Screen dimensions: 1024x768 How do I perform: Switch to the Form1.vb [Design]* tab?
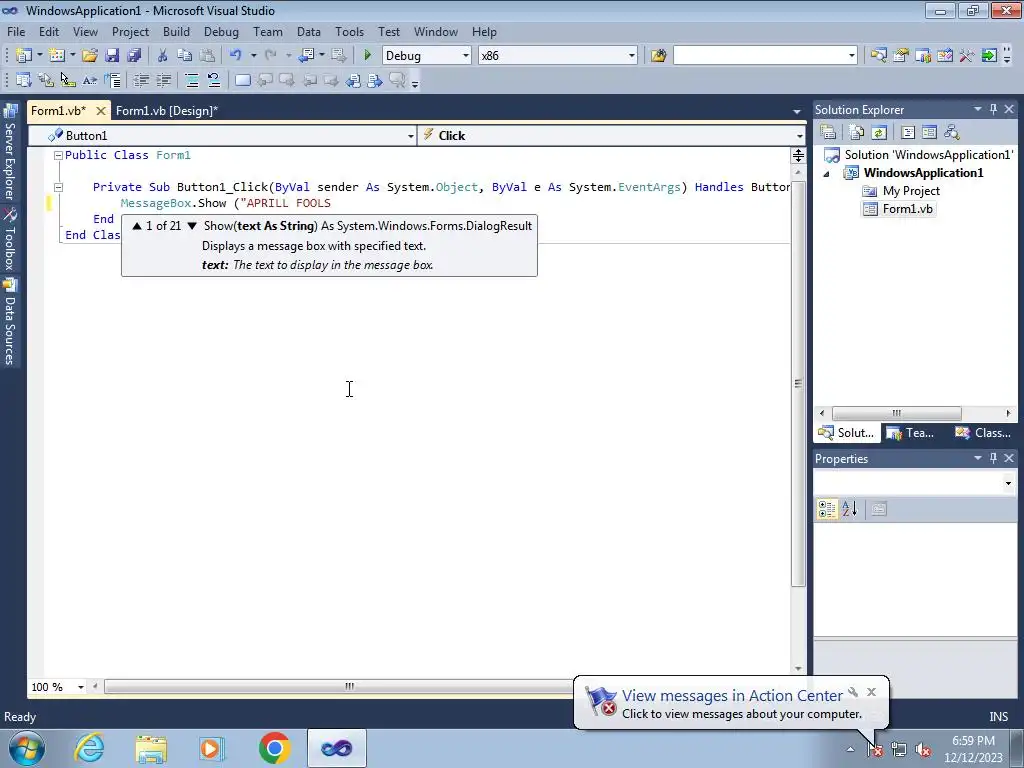(x=167, y=111)
